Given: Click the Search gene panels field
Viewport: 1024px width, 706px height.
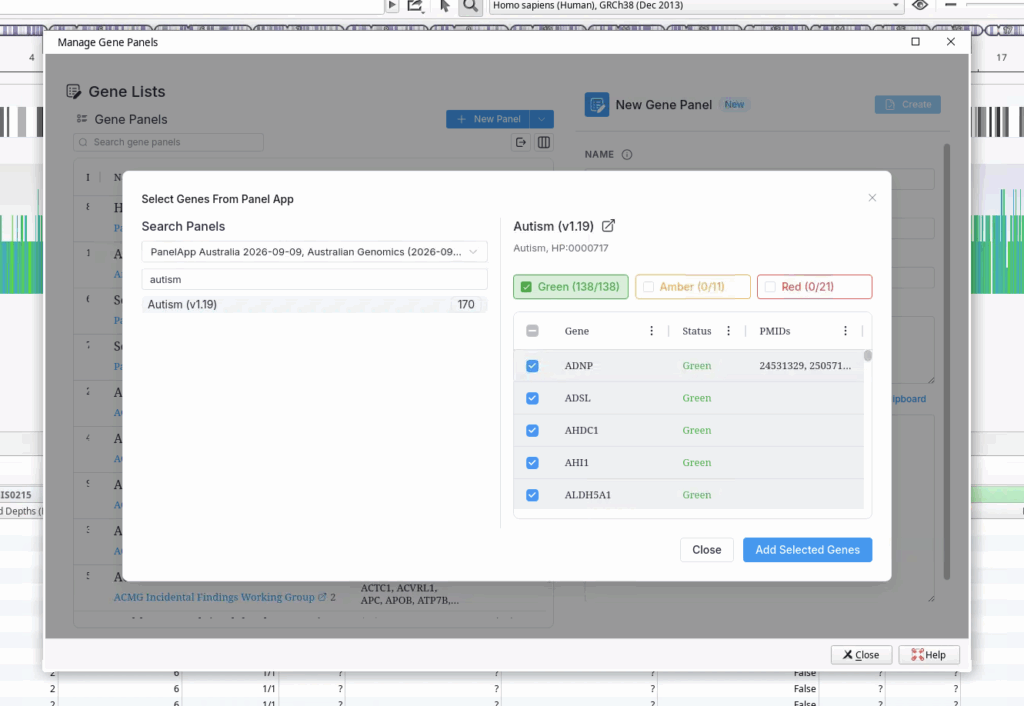Looking at the screenshot, I should coord(168,142).
